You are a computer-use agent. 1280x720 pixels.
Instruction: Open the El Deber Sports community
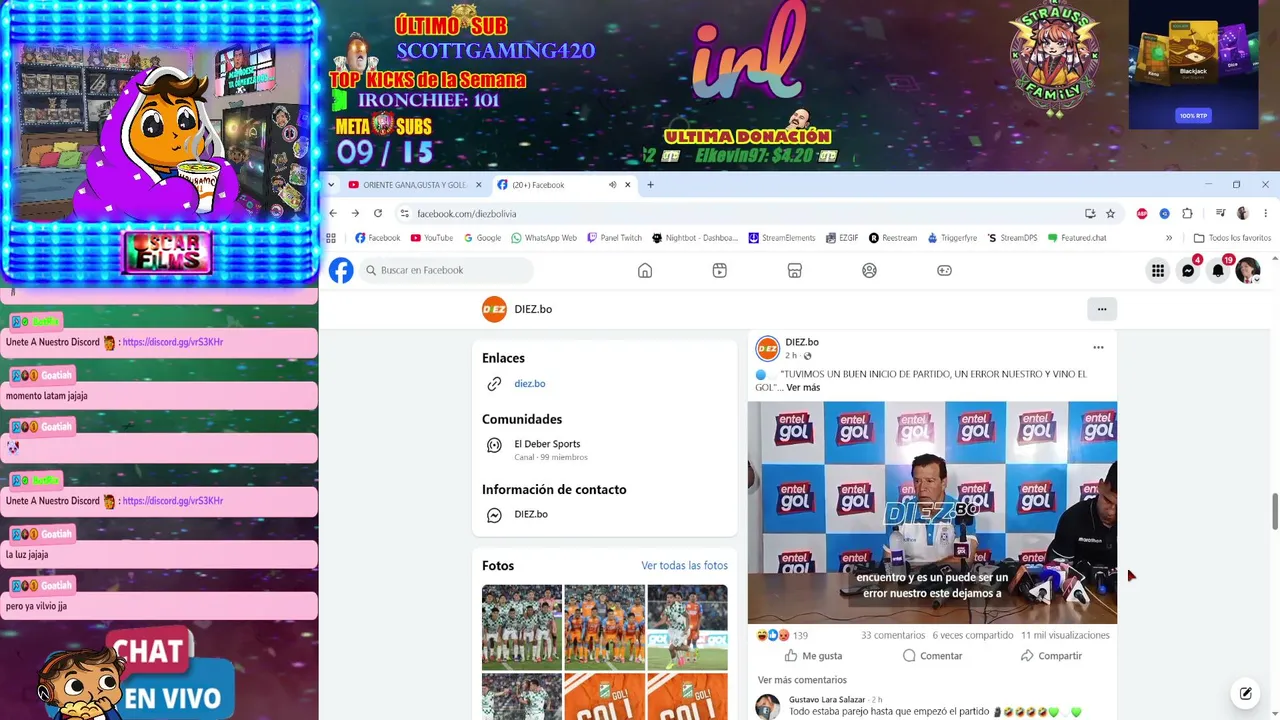pyautogui.click(x=547, y=444)
